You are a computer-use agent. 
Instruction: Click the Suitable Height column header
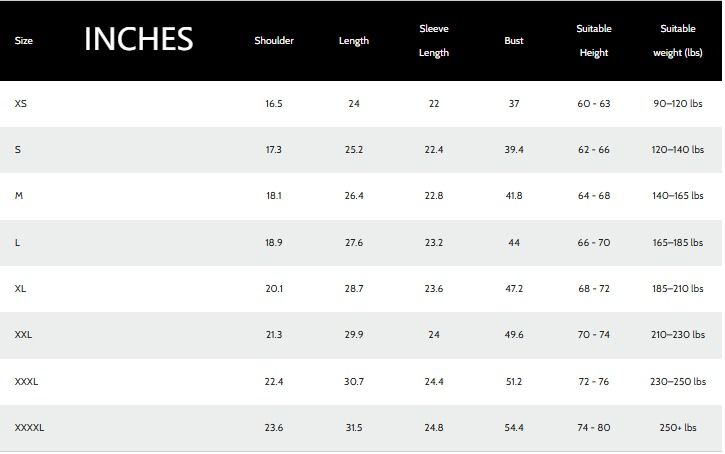click(x=594, y=41)
